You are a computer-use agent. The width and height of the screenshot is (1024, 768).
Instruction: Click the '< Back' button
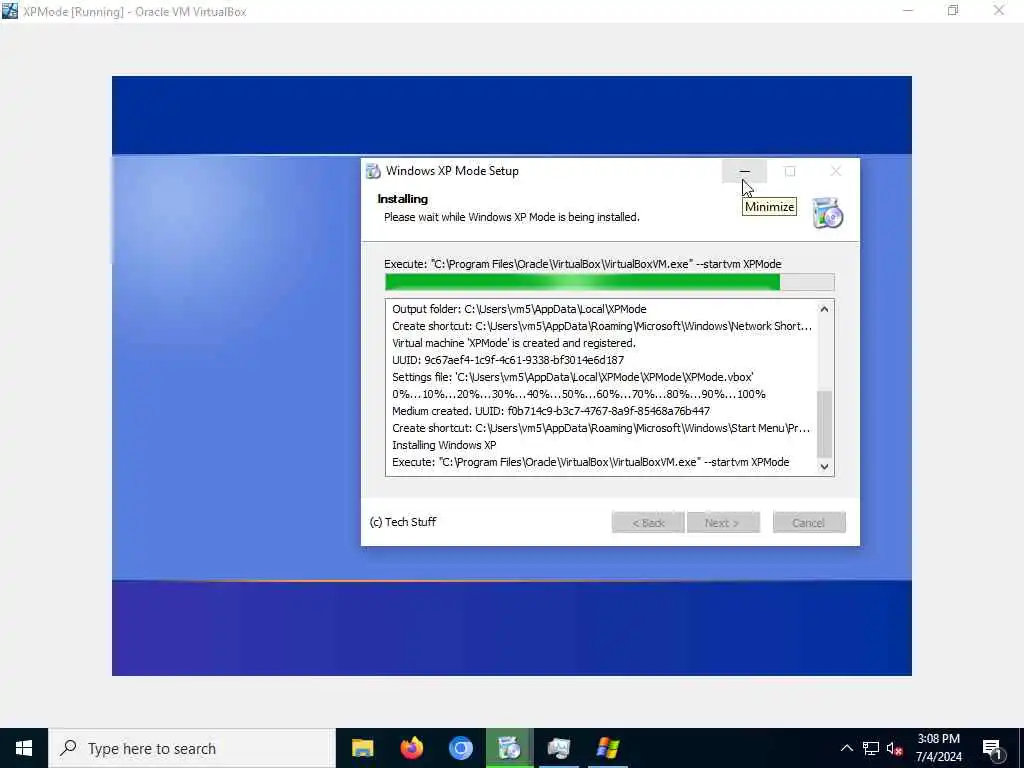coord(648,522)
